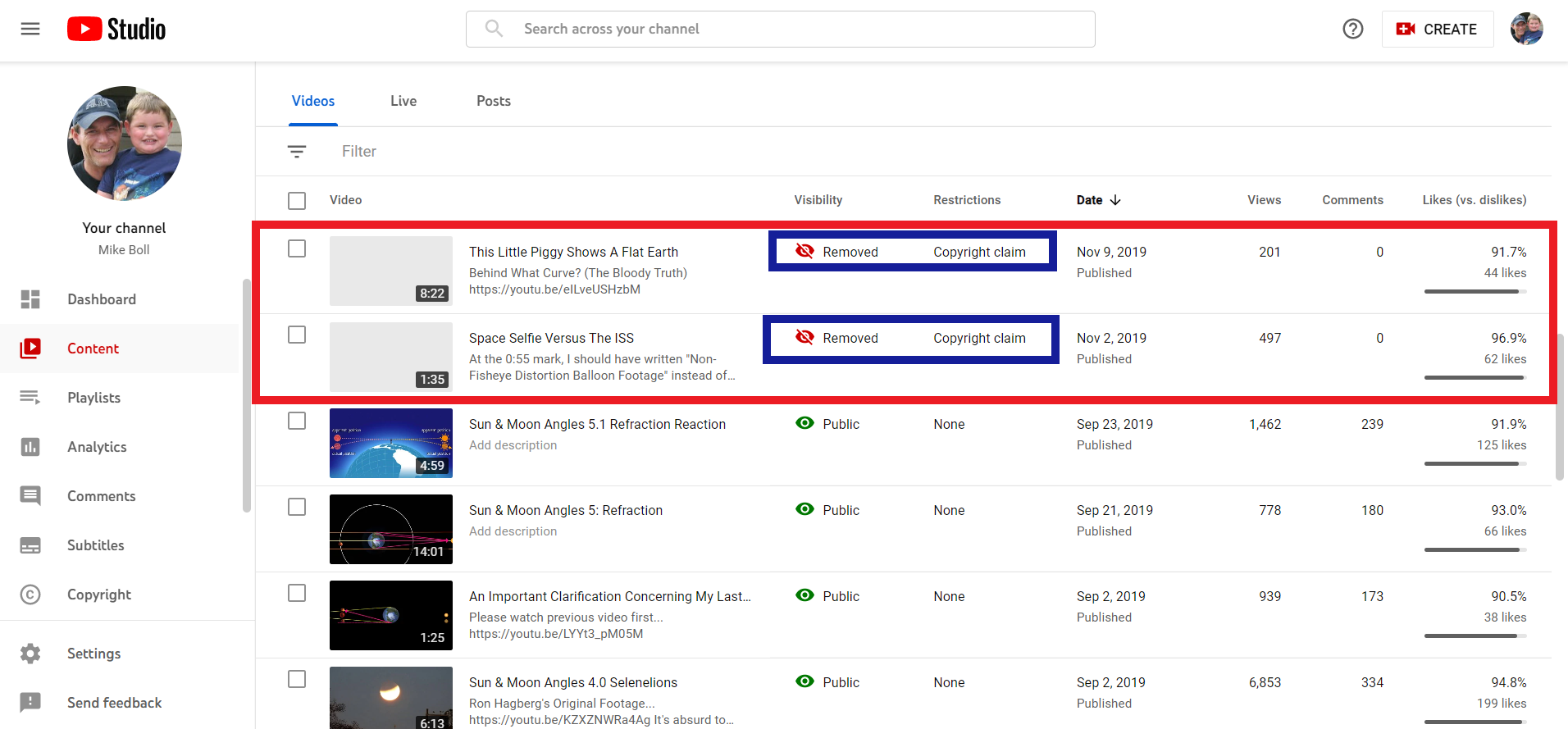Click the Comments speech icon
The height and width of the screenshot is (729, 1568).
30,496
